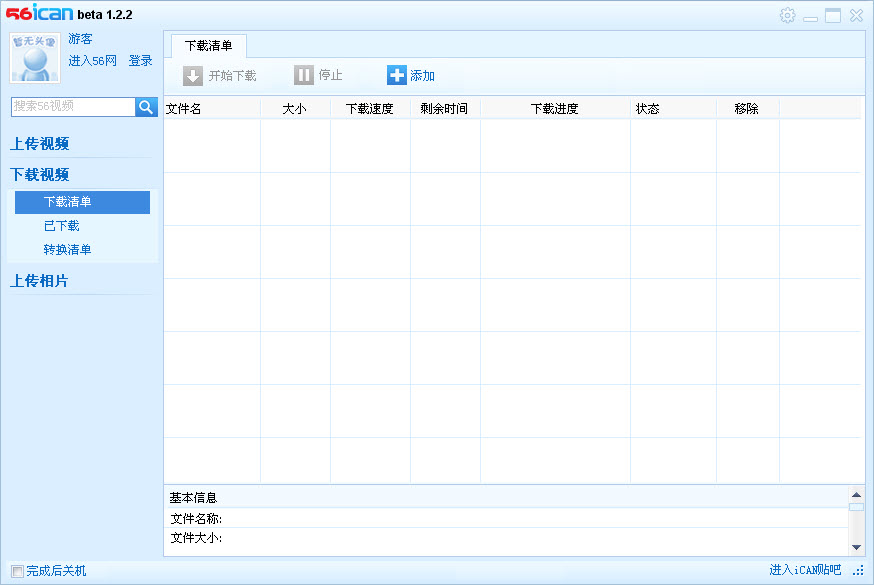
Task: Click the 文件名称: label
Action: (x=196, y=519)
